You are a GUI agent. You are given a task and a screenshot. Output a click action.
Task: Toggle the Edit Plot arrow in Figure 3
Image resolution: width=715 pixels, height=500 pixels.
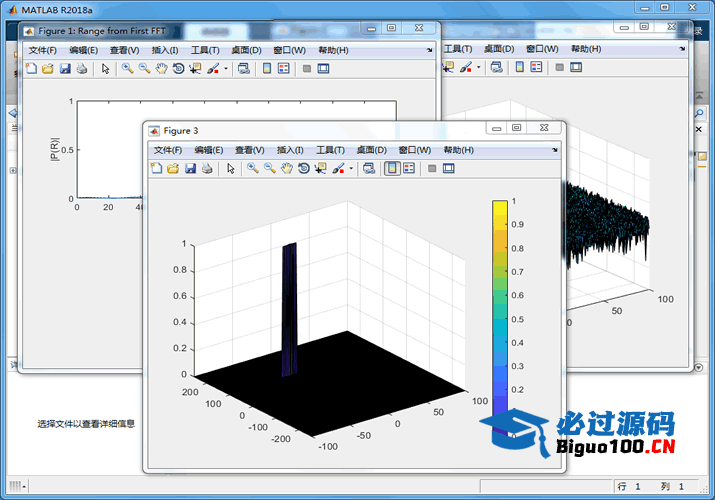[231, 169]
